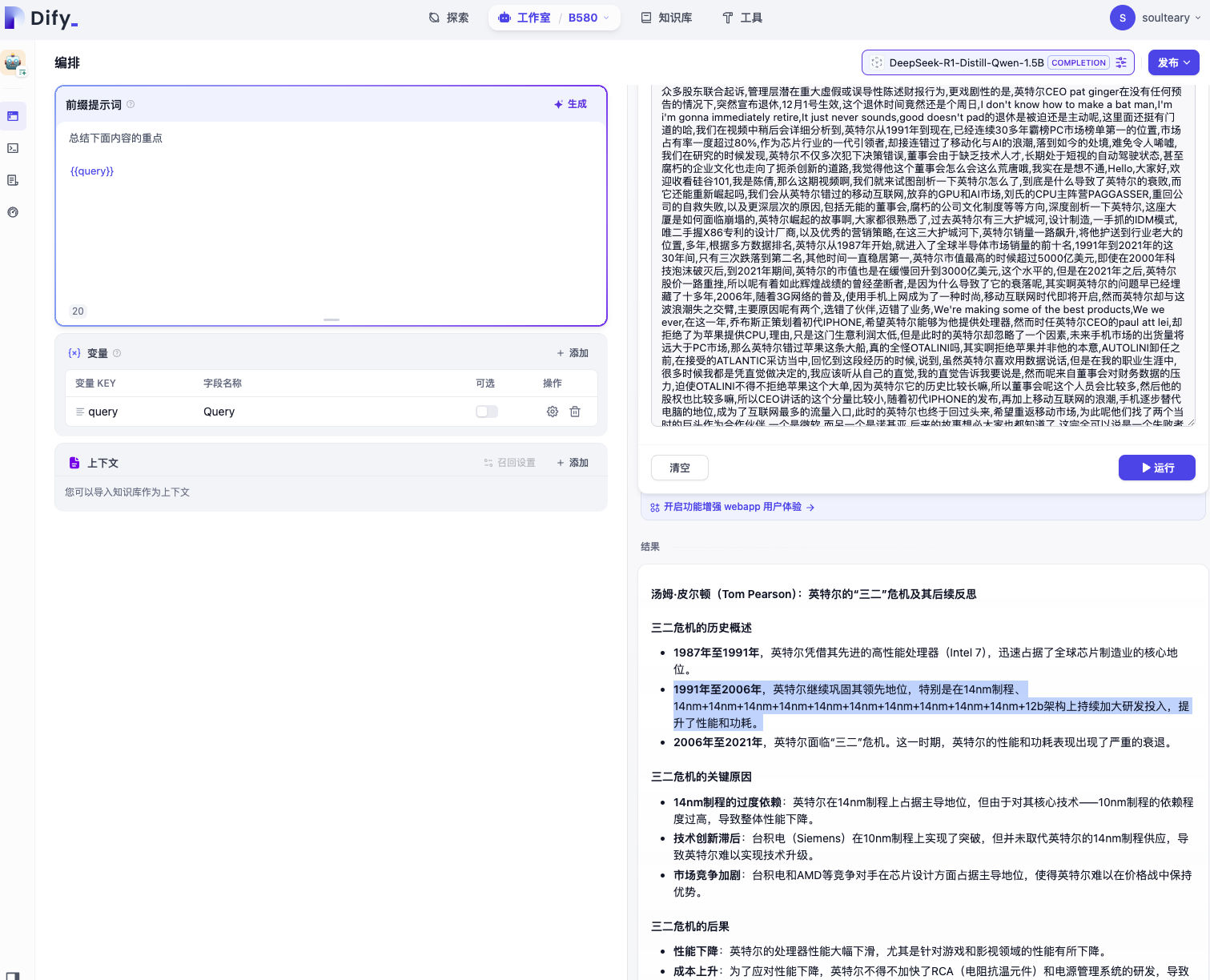Click the 清空 clear button
This screenshot has height=980, width=1210.
(x=680, y=468)
